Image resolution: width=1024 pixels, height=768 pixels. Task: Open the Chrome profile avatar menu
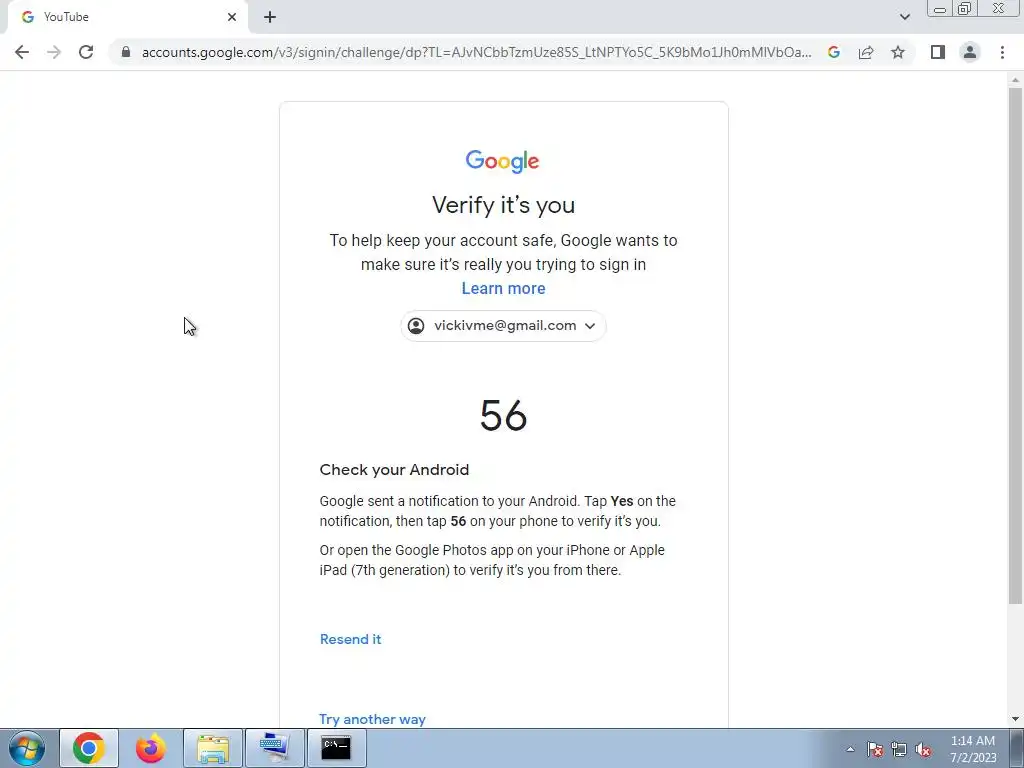click(x=970, y=52)
